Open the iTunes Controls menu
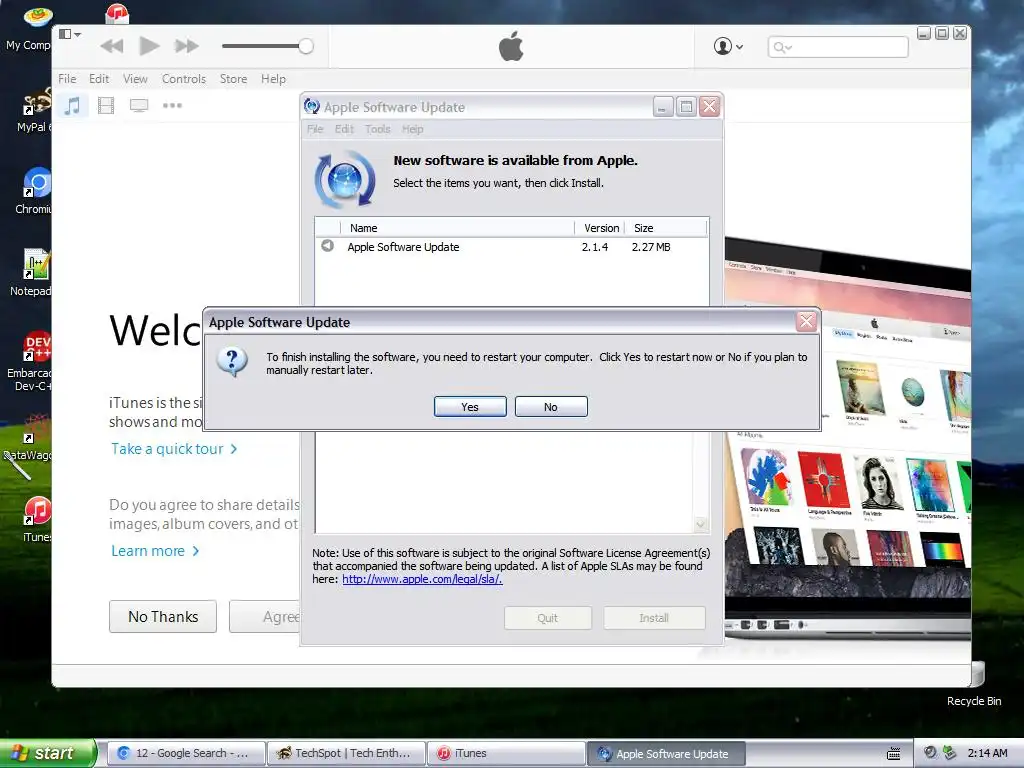Image resolution: width=1024 pixels, height=768 pixels. point(184,79)
